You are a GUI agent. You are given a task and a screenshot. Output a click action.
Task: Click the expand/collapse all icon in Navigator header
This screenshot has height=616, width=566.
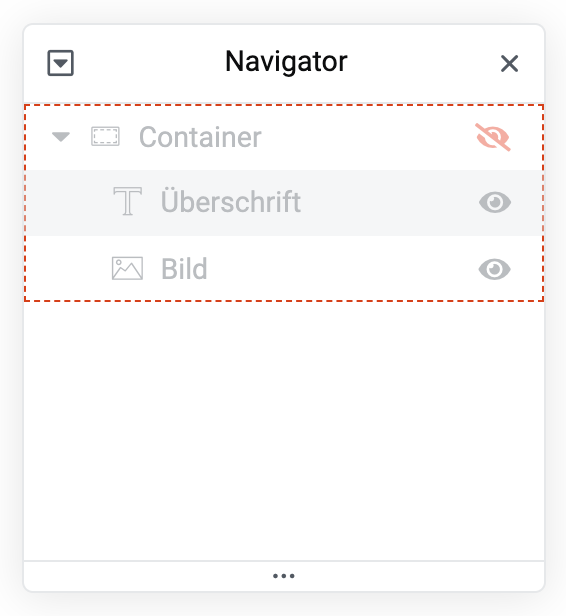[60, 63]
